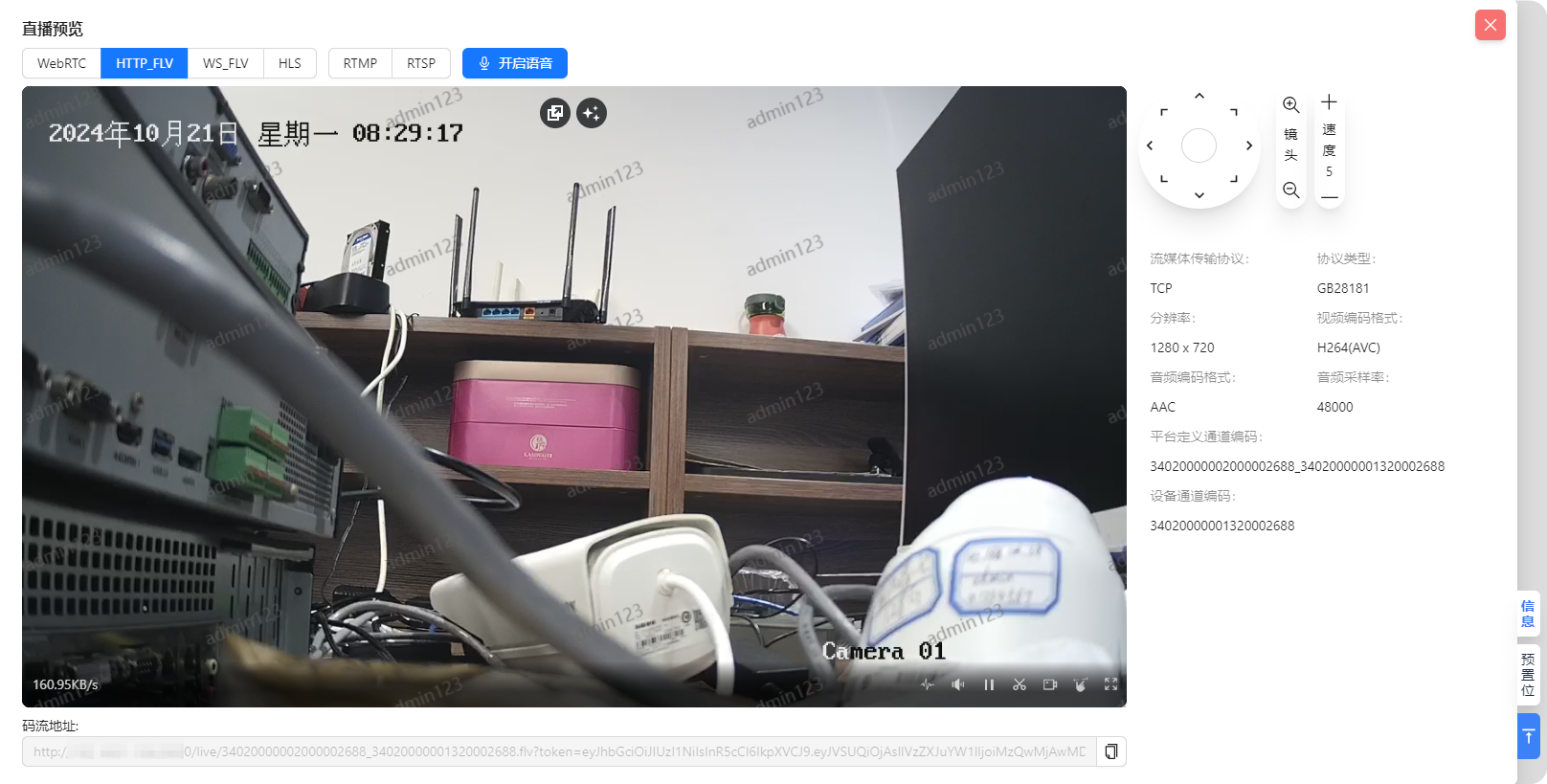
Task: Tilt camera up with PTZ up arrow
Action: [x=1199, y=97]
